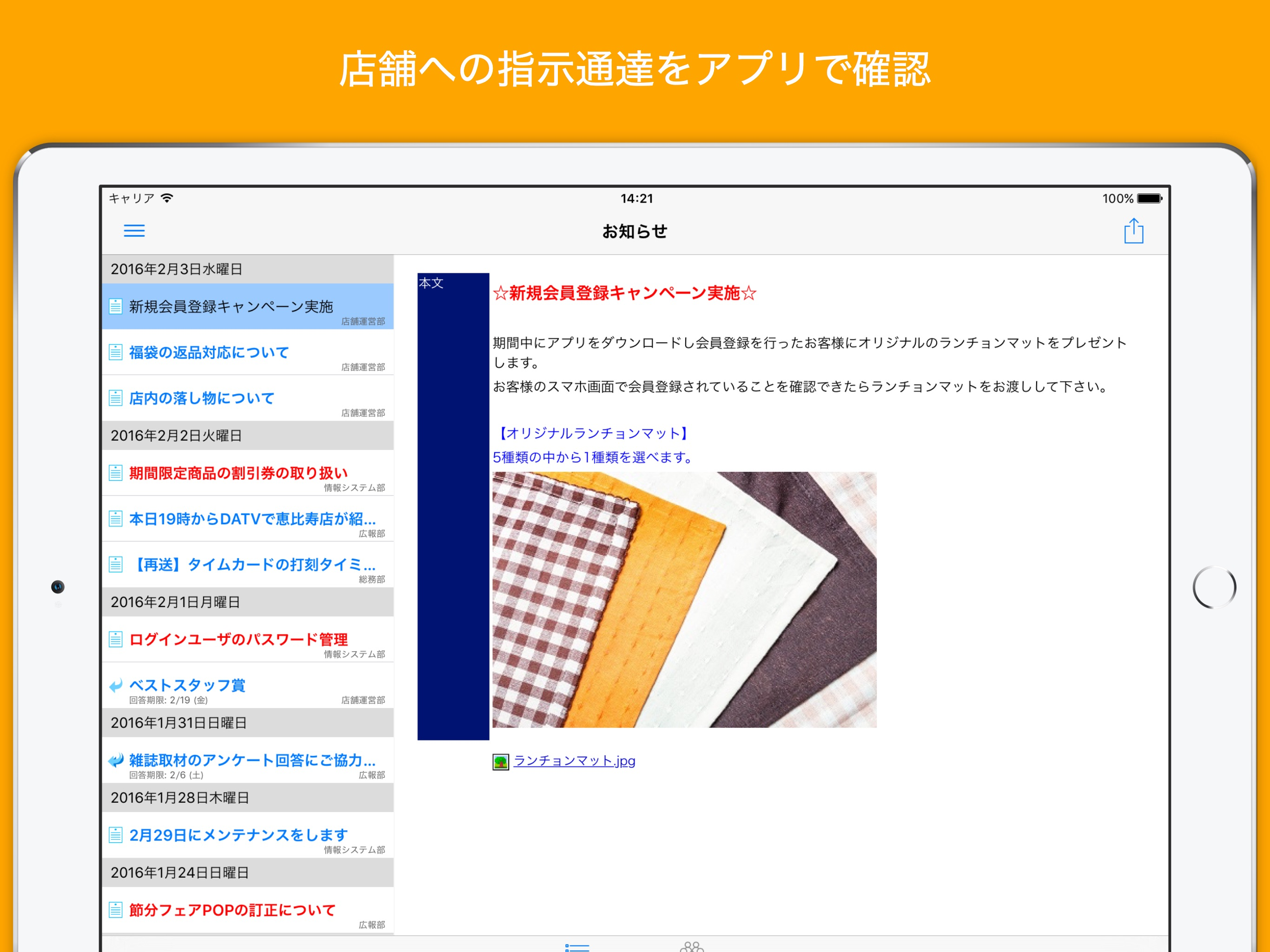Click the 本文 label in the blue column

click(431, 283)
